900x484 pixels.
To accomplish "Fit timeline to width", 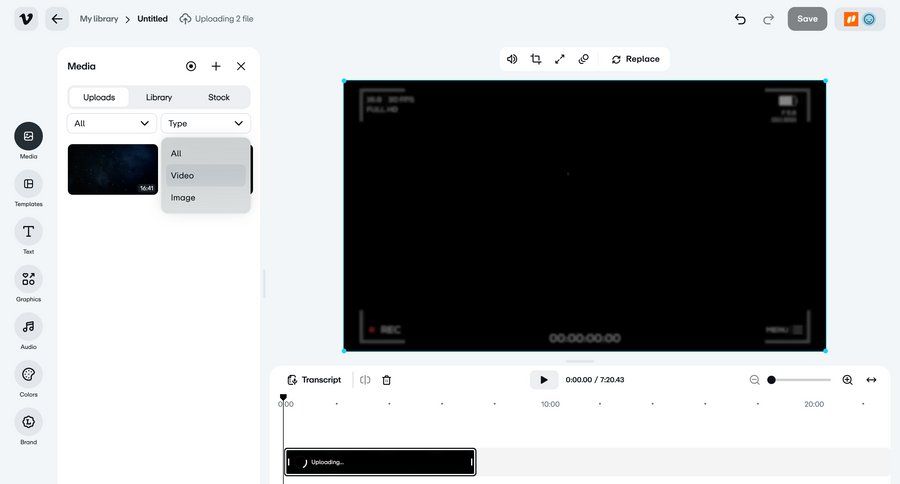I will (871, 380).
